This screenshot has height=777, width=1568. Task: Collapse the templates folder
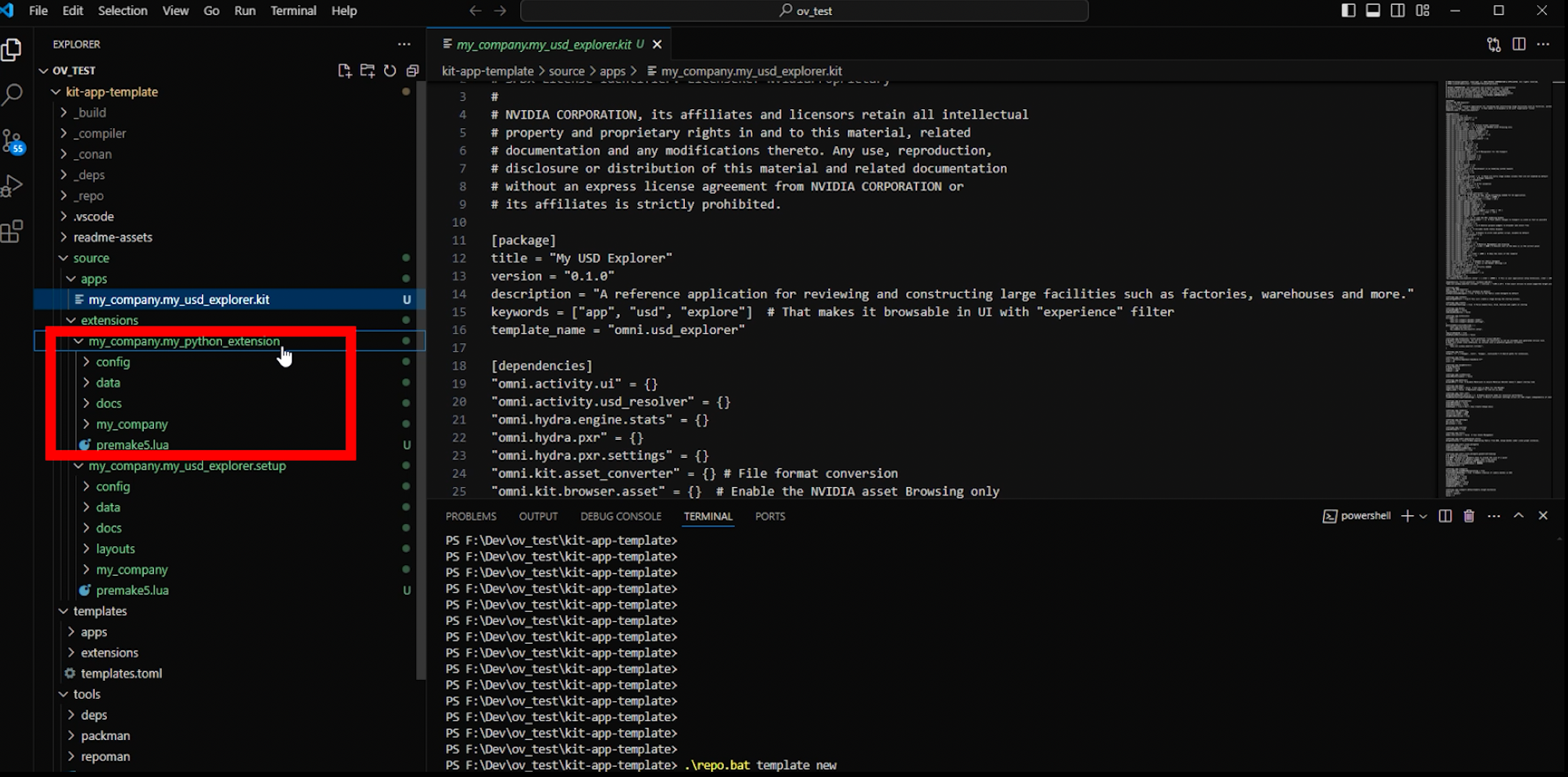(x=224, y=611)
